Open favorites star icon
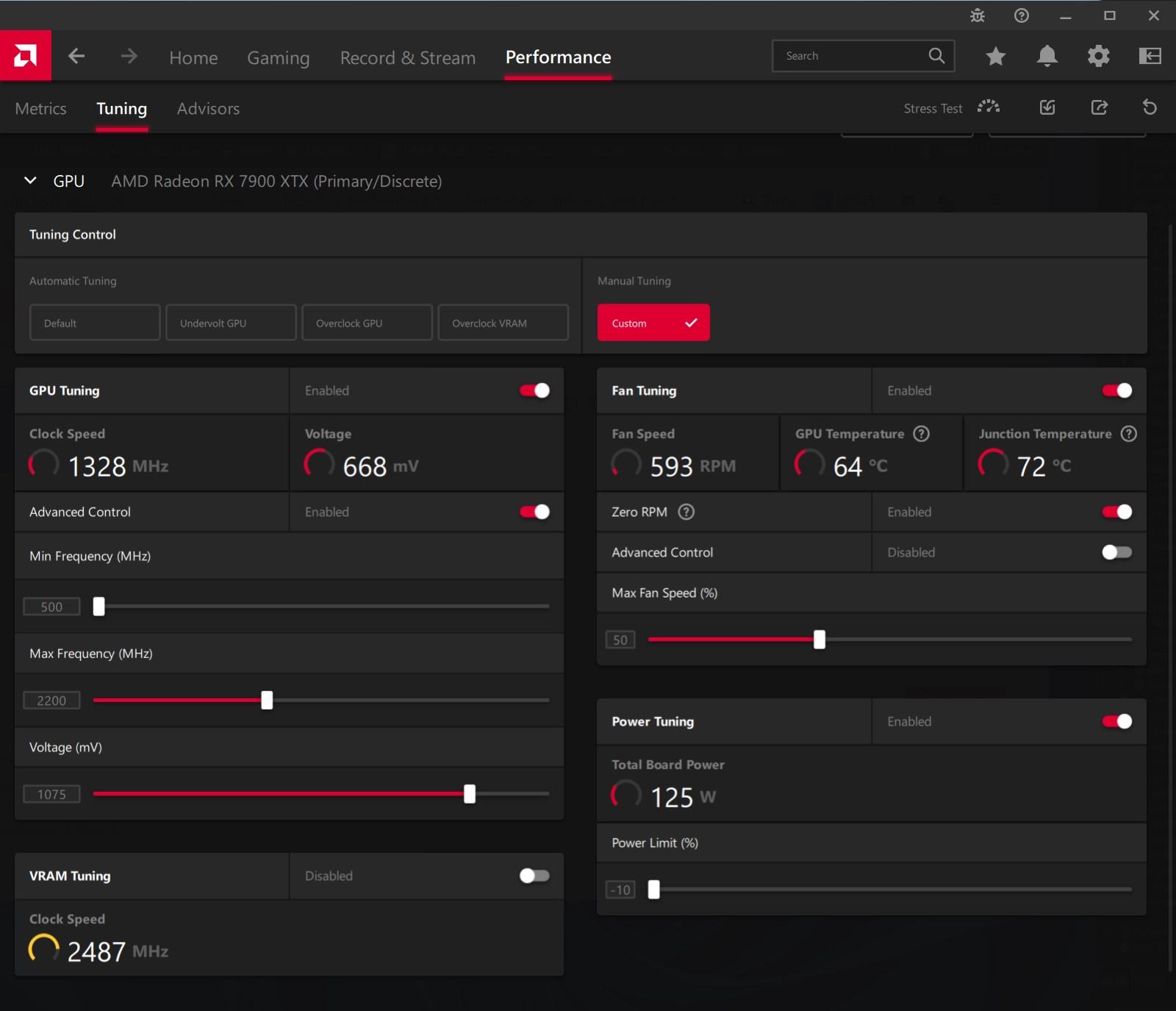1176x1011 pixels. click(996, 56)
